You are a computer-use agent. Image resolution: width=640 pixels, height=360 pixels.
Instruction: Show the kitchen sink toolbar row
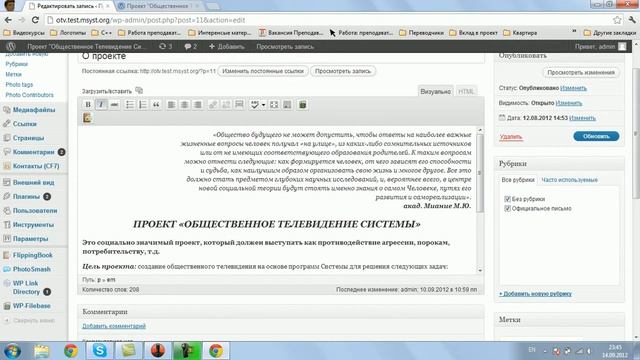287,105
